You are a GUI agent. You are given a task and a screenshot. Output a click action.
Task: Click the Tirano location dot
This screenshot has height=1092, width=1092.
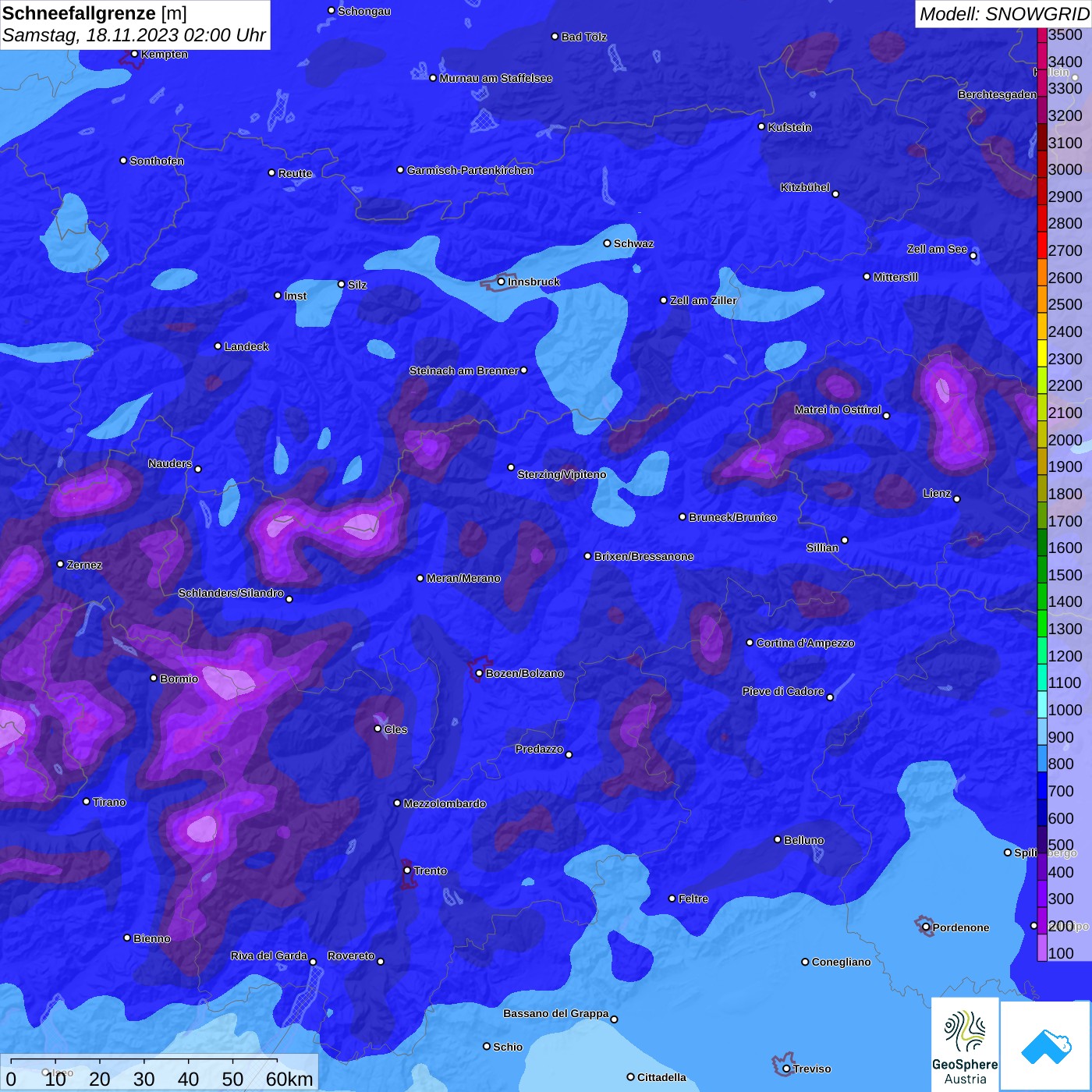click(x=87, y=801)
